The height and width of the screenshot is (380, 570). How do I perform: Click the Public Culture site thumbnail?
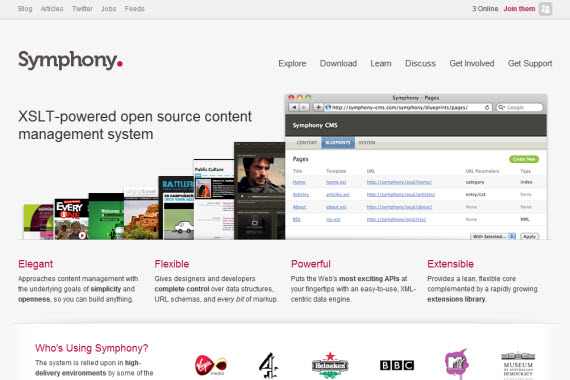tap(214, 199)
